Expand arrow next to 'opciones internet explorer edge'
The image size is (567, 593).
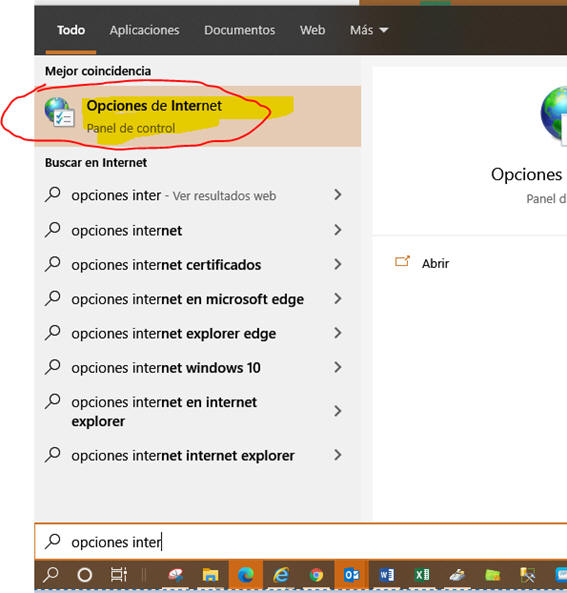pyautogui.click(x=338, y=333)
